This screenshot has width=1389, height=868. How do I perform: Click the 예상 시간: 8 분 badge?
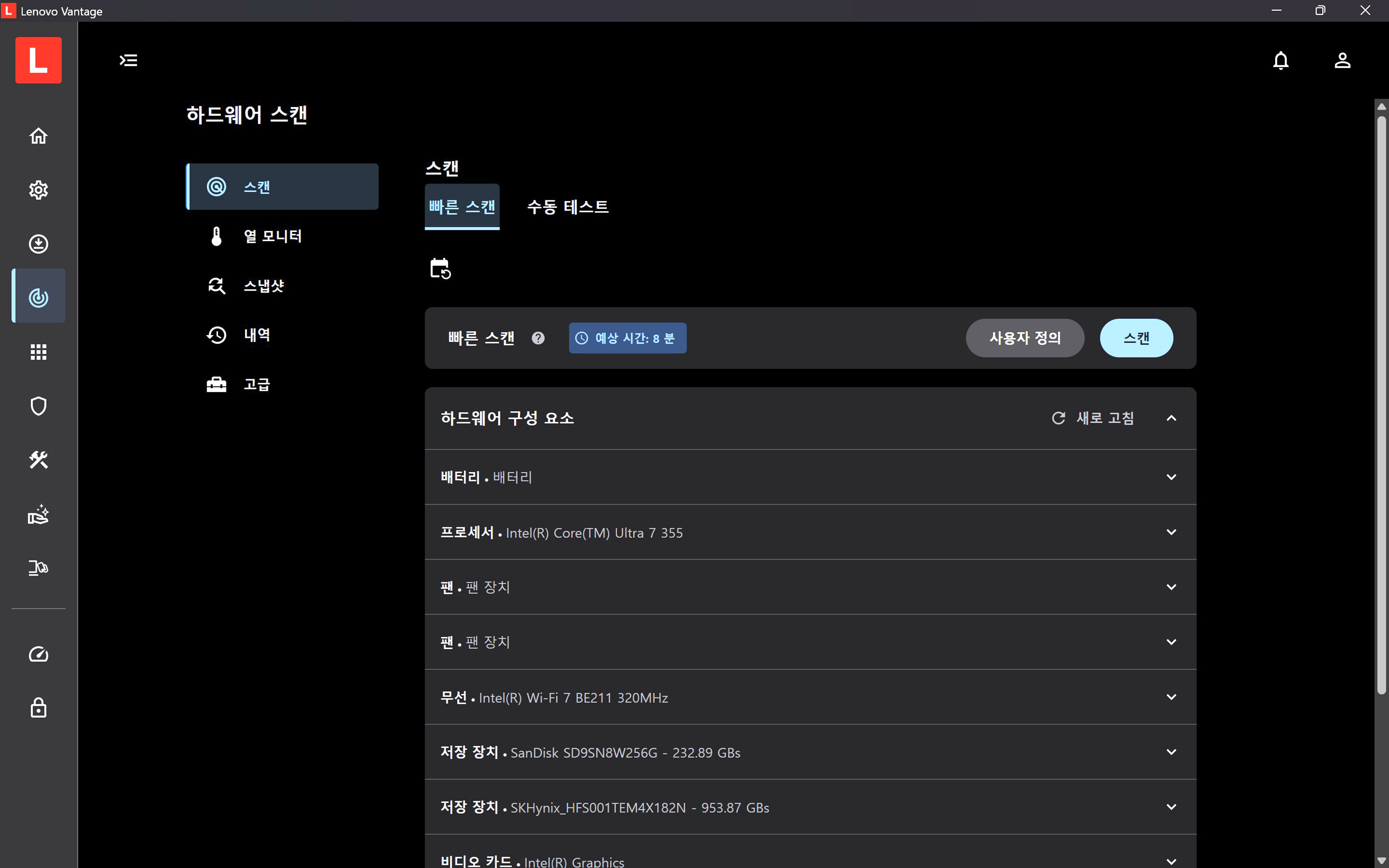click(627, 338)
